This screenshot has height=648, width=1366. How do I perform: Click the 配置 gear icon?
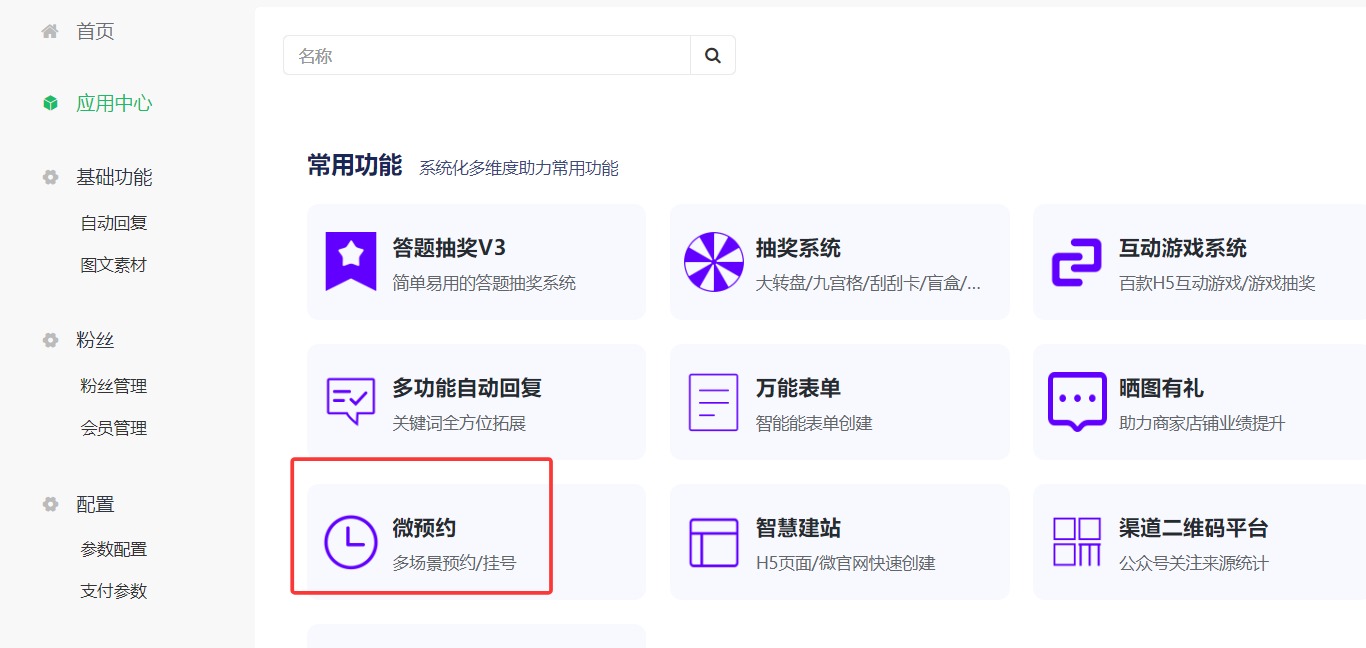49,504
